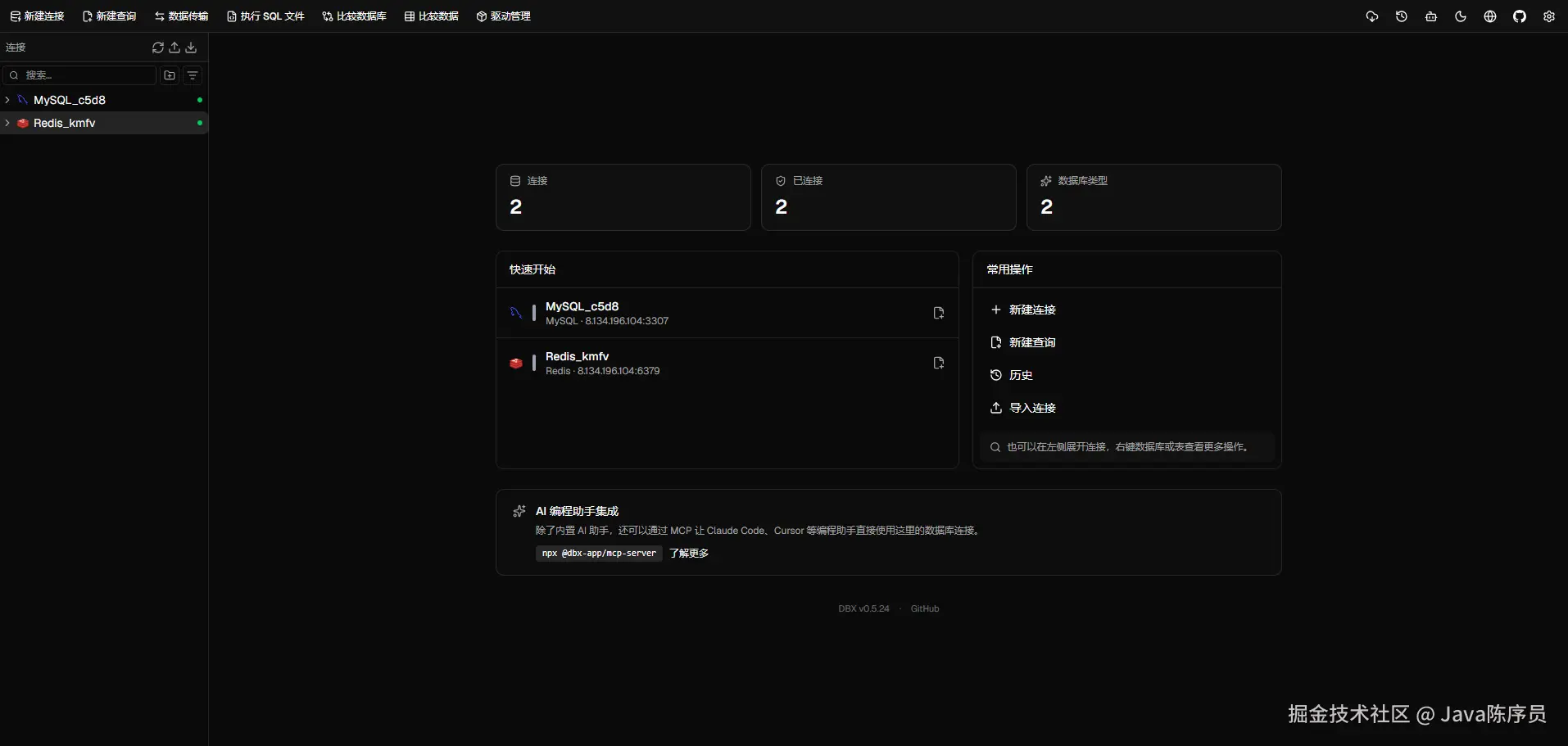The width and height of the screenshot is (1568, 746).
Task: Open settings via the gear icon
Action: pyautogui.click(x=1549, y=16)
